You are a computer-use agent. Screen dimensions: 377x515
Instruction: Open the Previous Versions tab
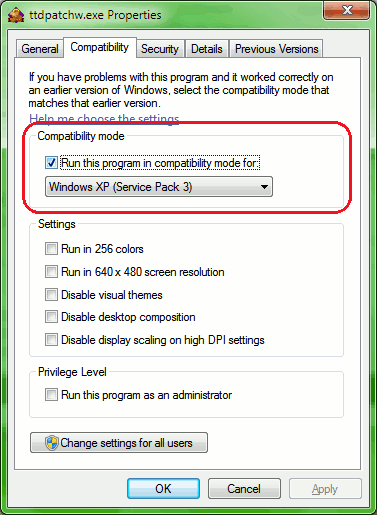click(276, 49)
